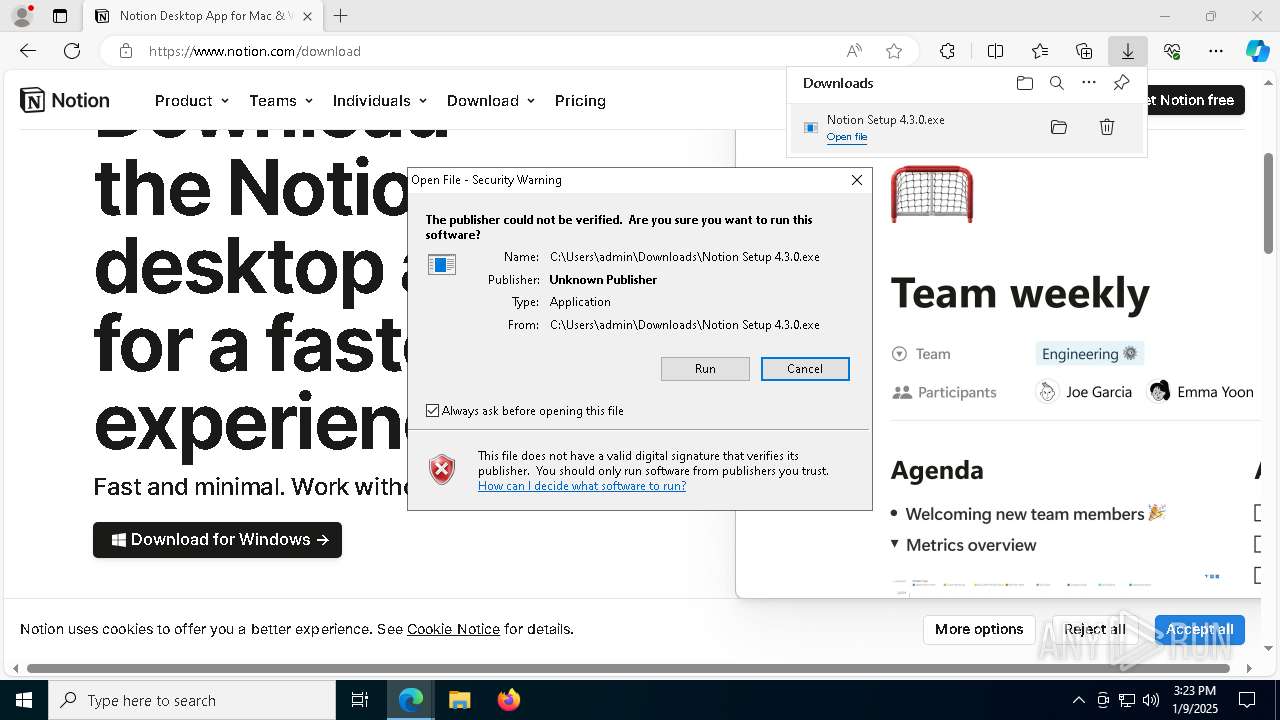Reload the Notion download page
1280x720 pixels.
click(72, 51)
